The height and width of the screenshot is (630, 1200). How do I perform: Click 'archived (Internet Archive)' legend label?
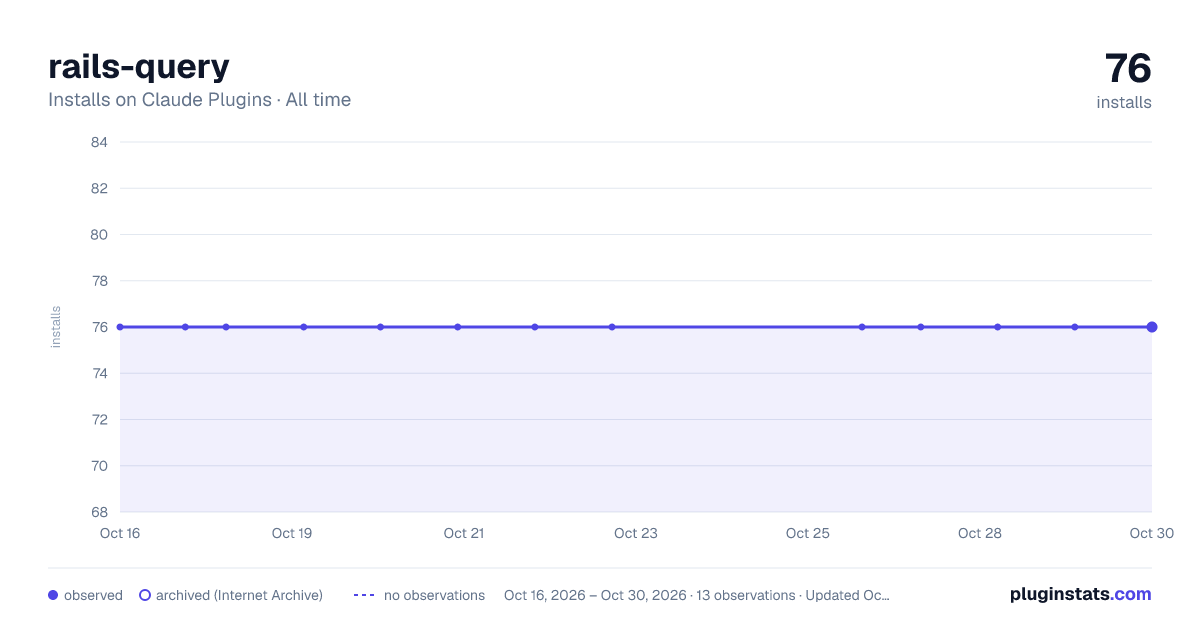[x=239, y=595]
